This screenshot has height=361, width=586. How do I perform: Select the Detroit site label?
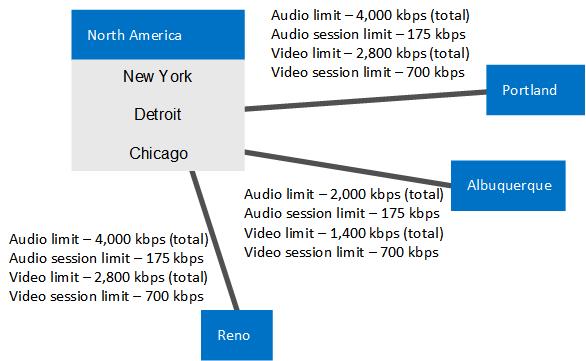point(157,114)
